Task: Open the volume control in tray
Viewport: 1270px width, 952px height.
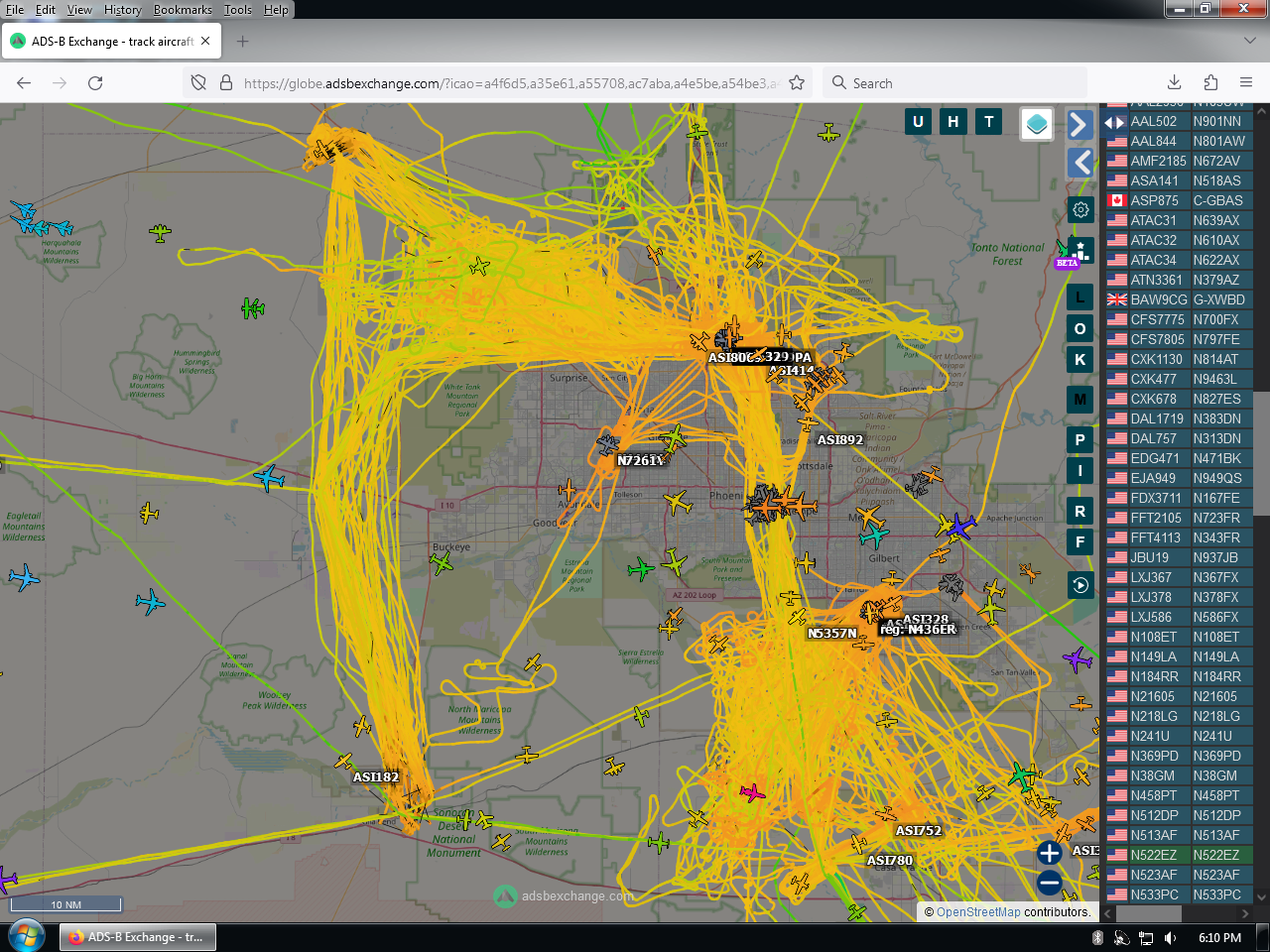Action: 1171,937
